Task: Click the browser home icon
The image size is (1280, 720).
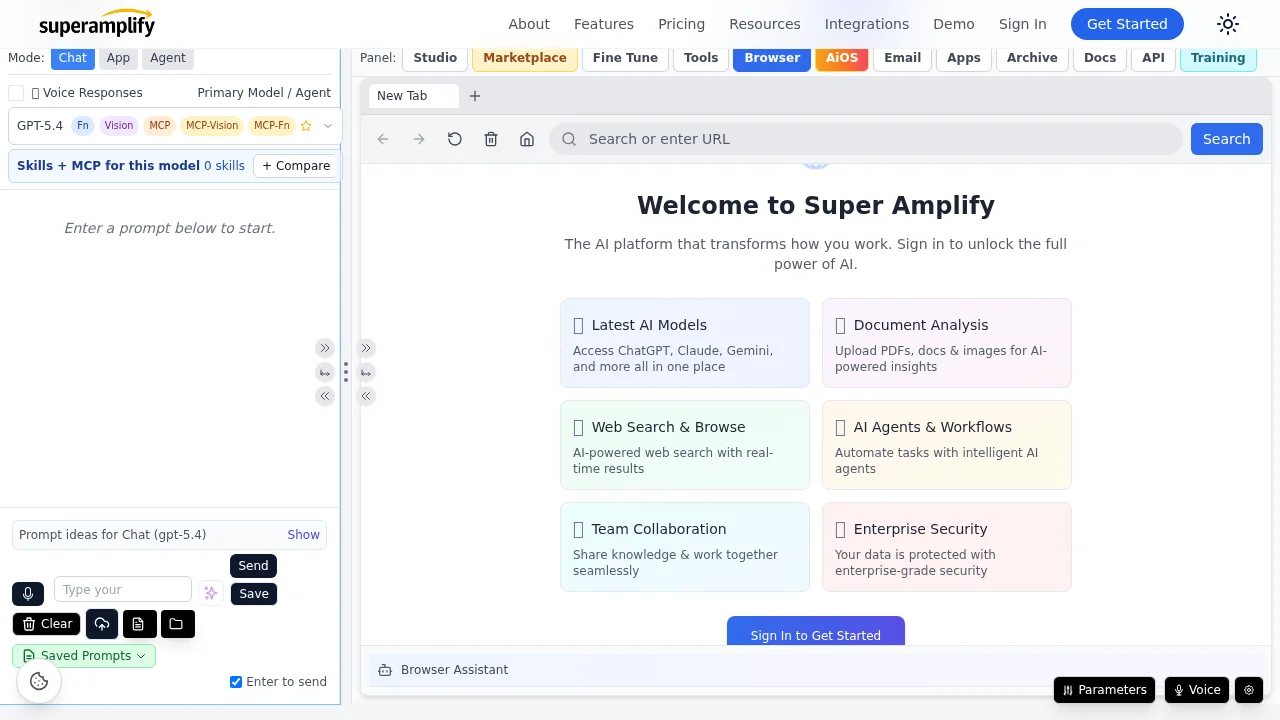Action: tap(527, 139)
